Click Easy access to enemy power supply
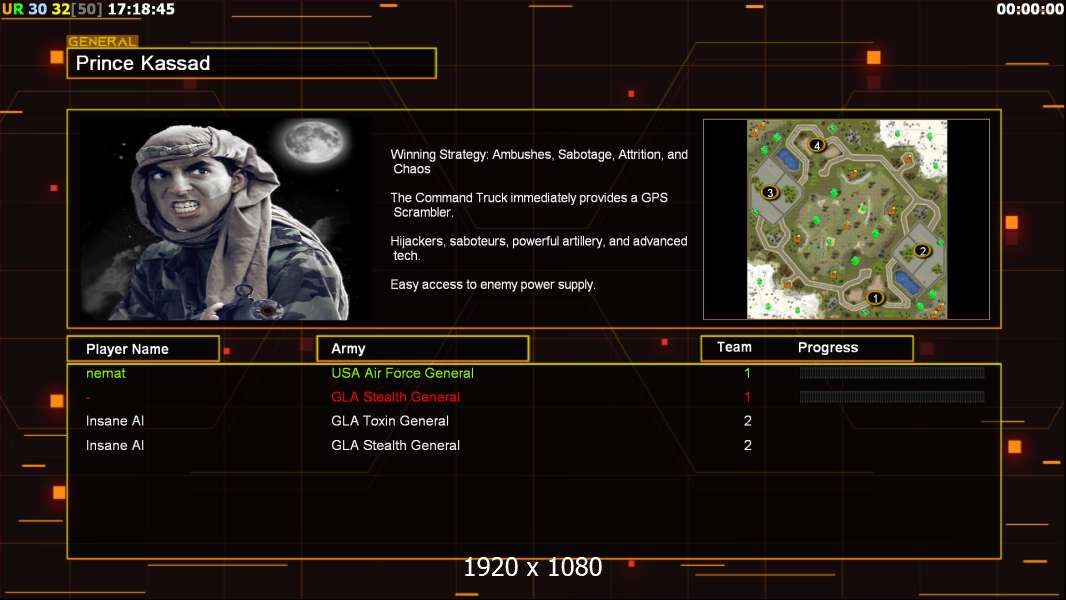 (492, 285)
